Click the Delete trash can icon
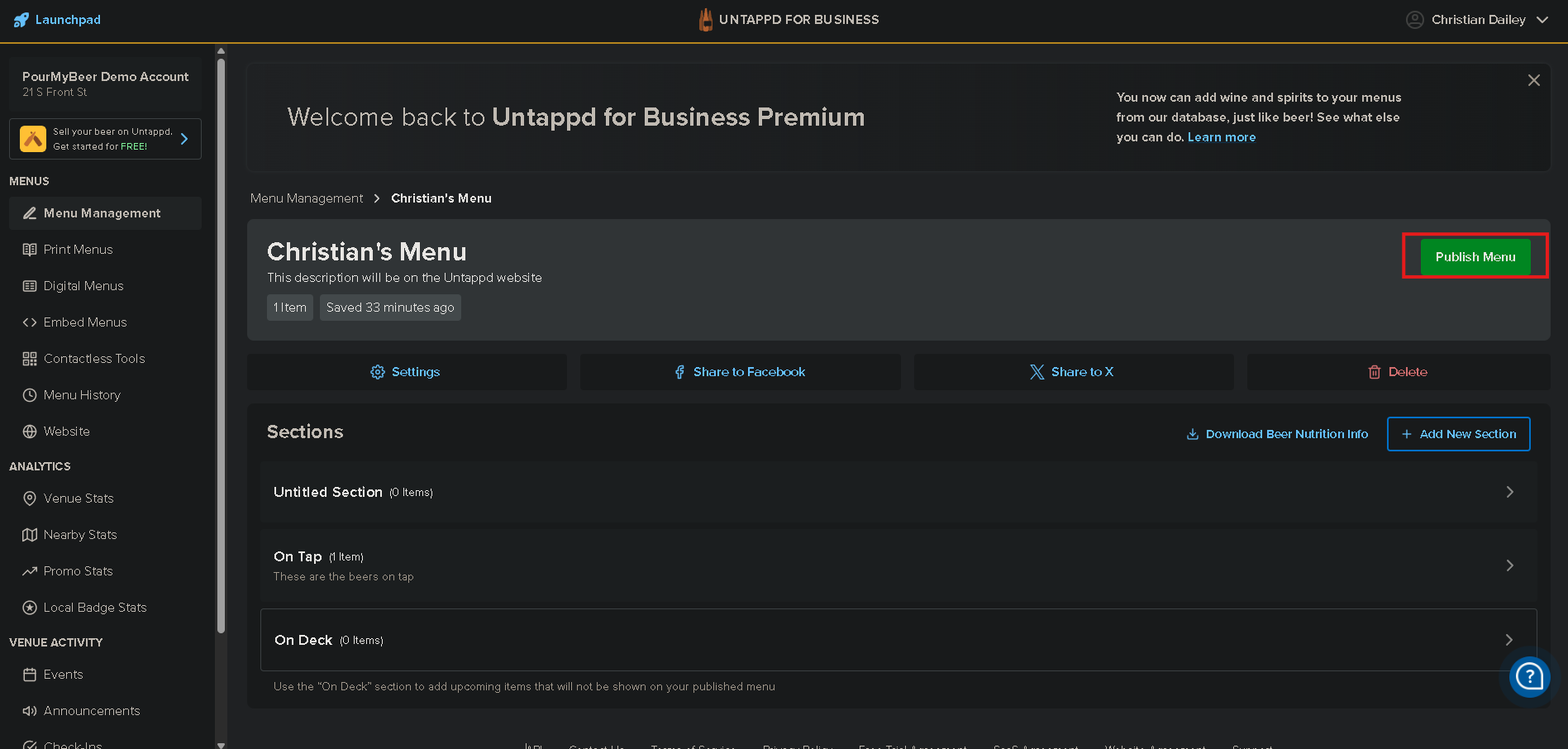 coord(1375,372)
